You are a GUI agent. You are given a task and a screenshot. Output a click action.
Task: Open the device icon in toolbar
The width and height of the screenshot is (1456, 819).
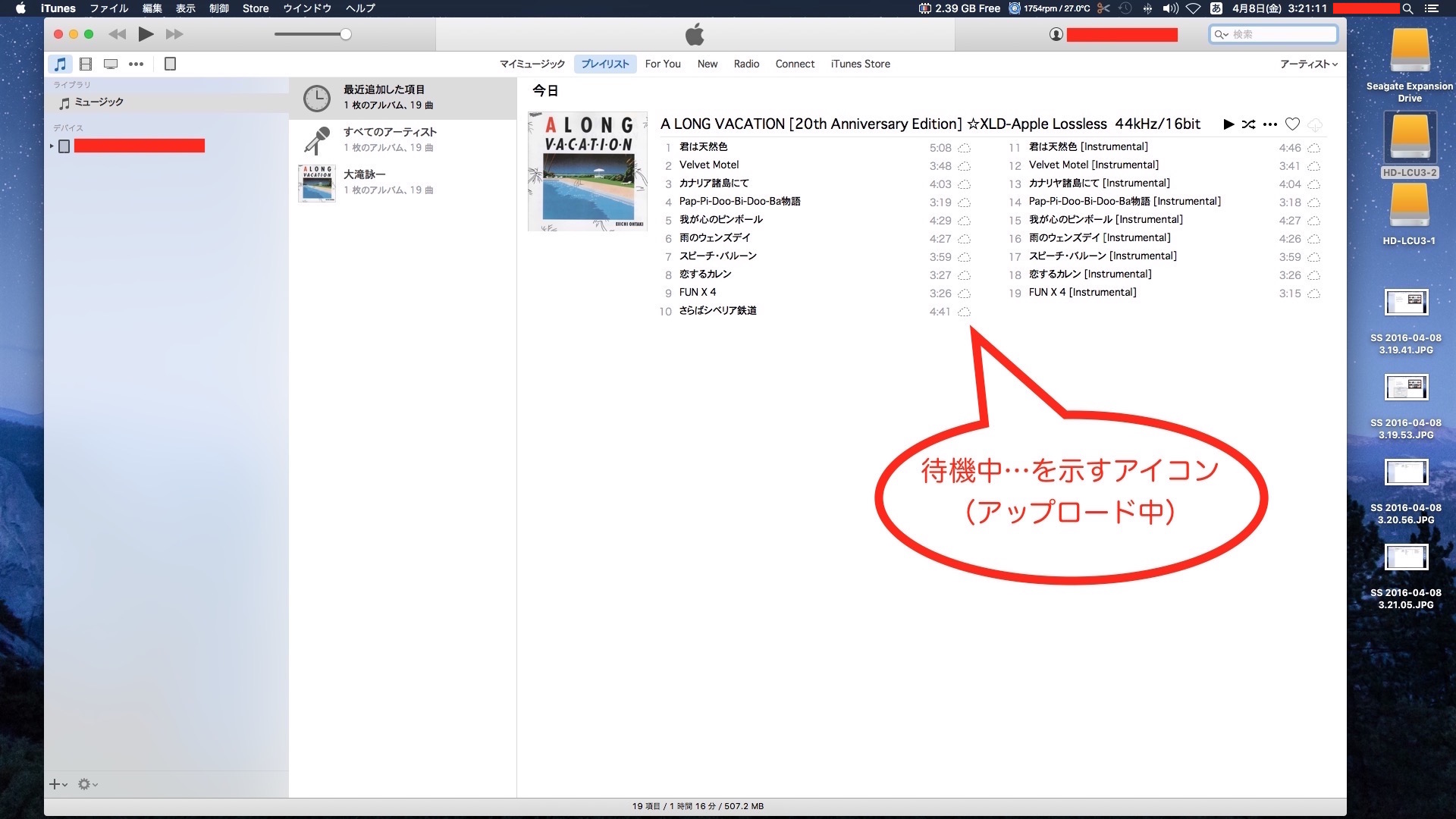(x=170, y=64)
